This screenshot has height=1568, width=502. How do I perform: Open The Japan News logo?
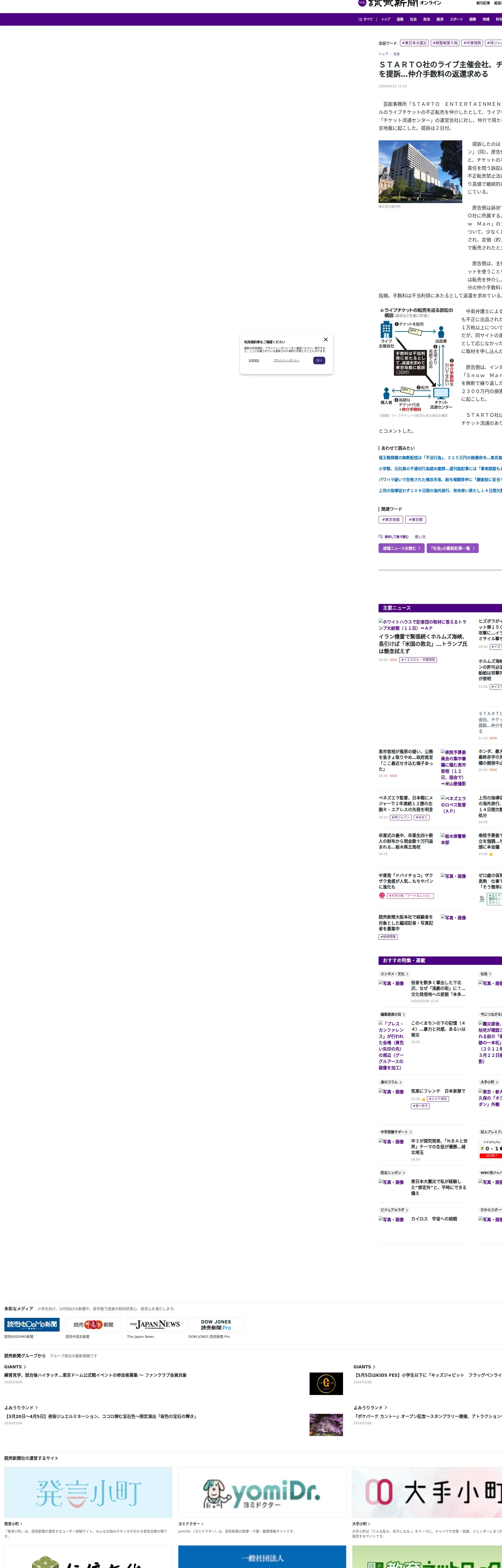[155, 1324]
